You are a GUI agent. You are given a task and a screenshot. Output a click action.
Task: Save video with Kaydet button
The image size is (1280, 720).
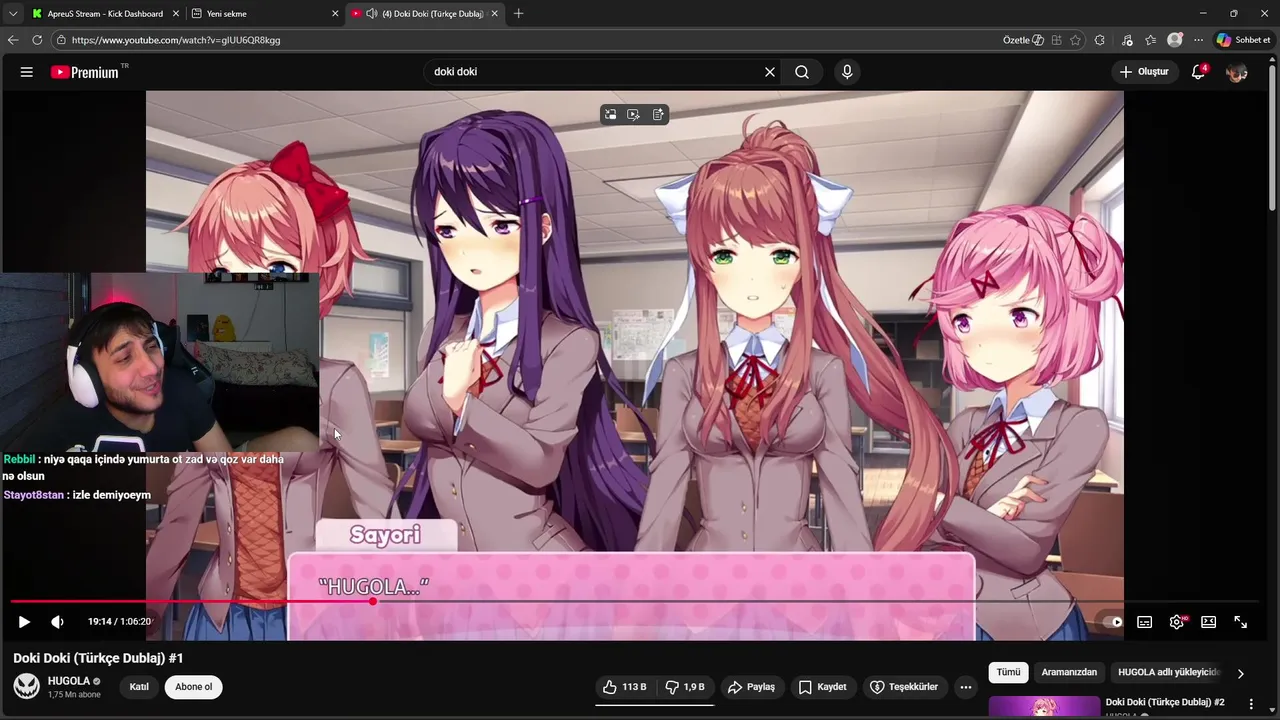click(x=822, y=687)
